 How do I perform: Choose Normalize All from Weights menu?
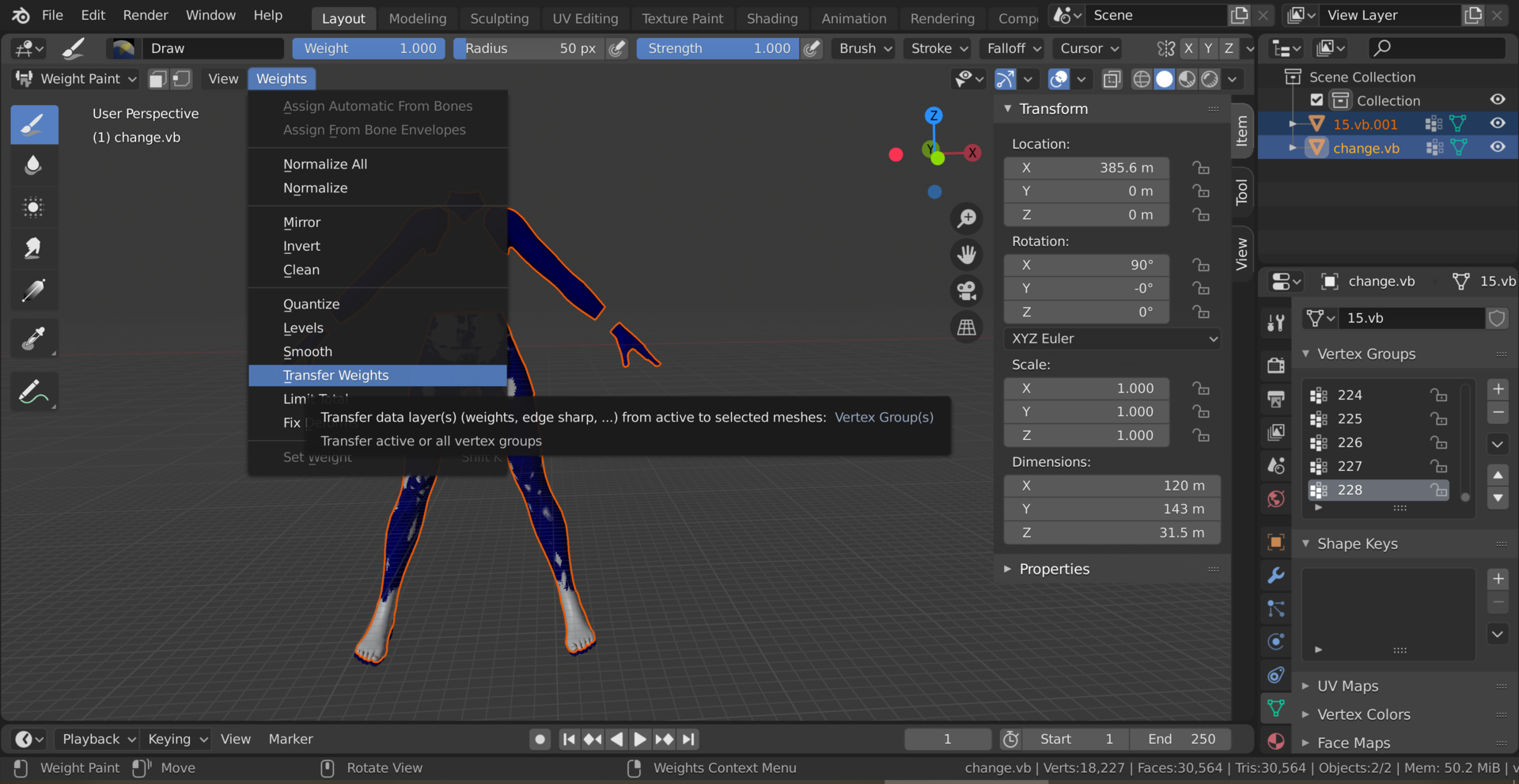point(378,164)
